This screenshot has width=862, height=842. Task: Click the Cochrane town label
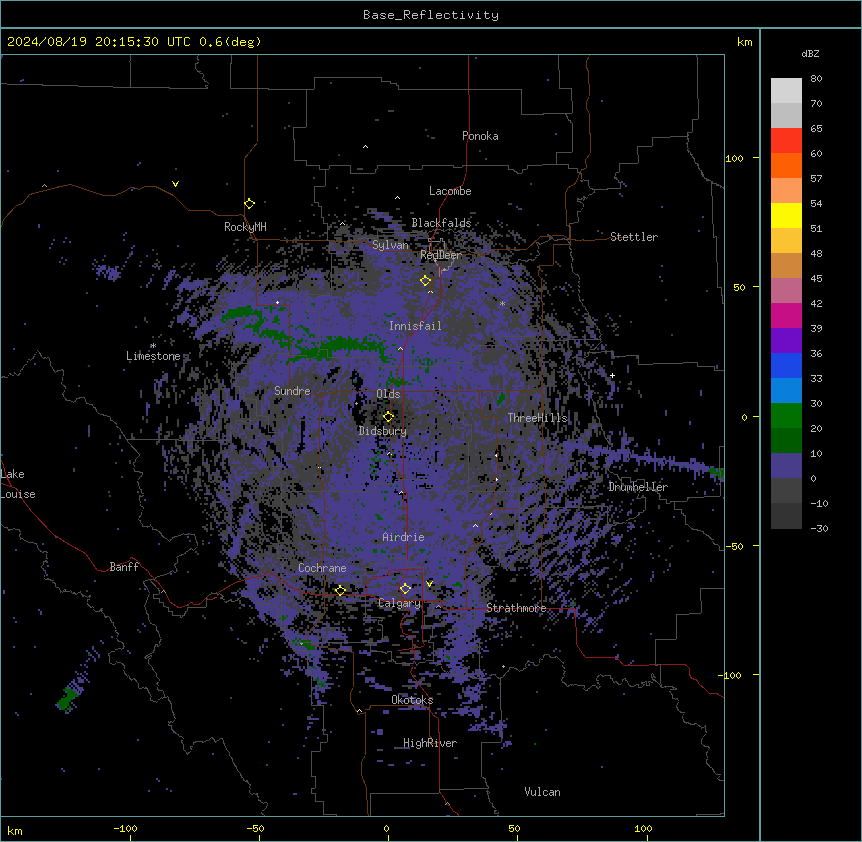(x=322, y=568)
